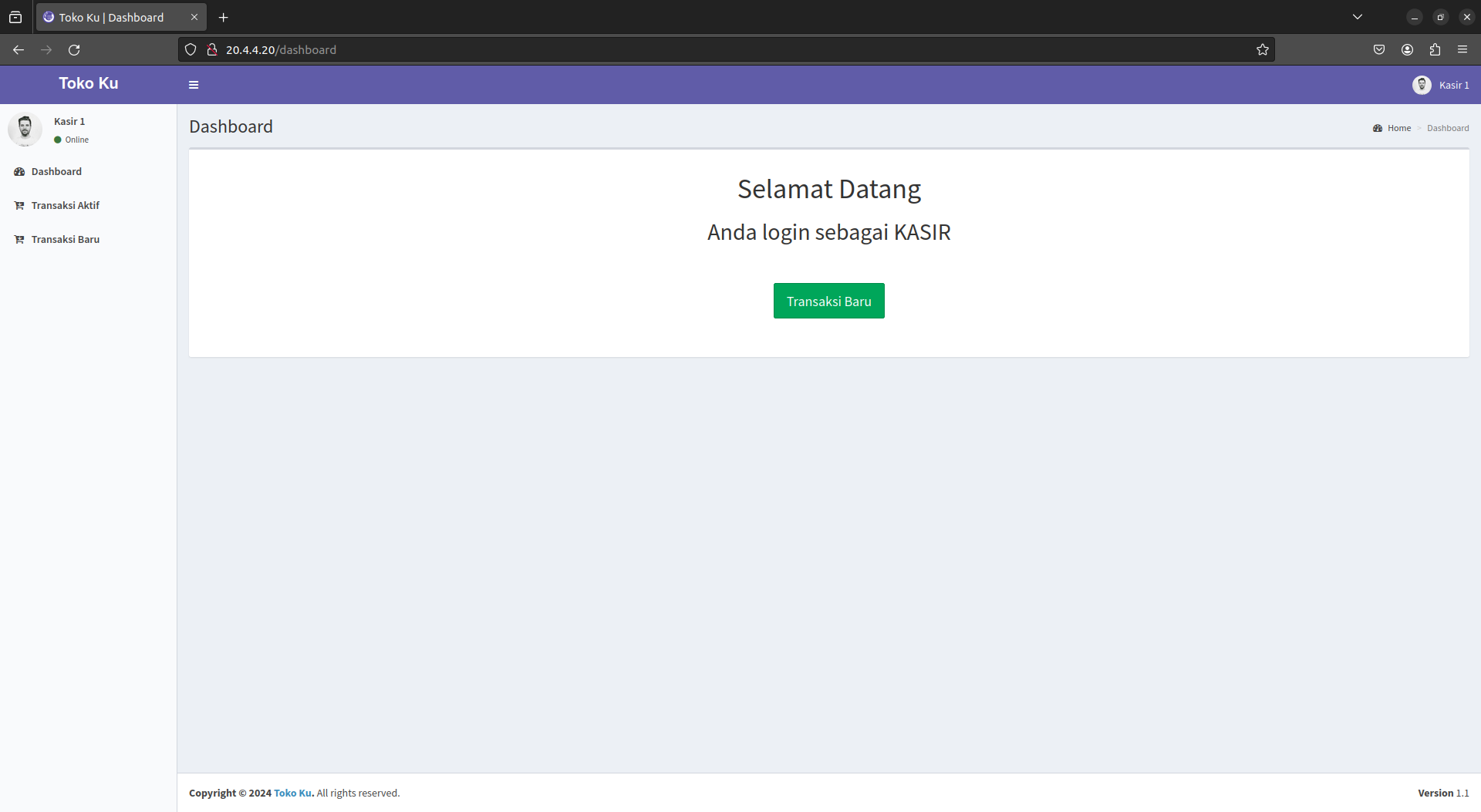Click the recent browsing tab overview icon
This screenshot has height=812, width=1481.
15,17
